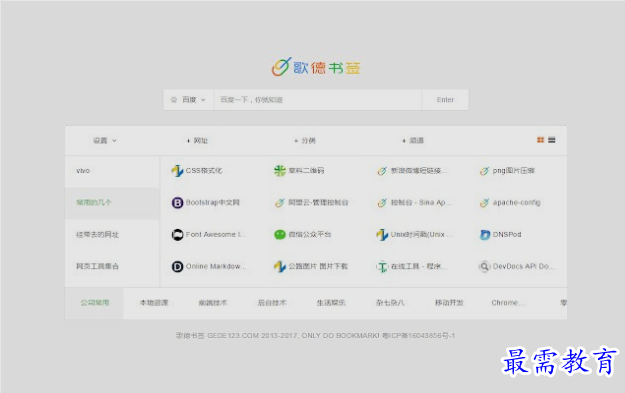Open the 草料二维码 green icon
This screenshot has height=393, width=625.
(x=280, y=171)
